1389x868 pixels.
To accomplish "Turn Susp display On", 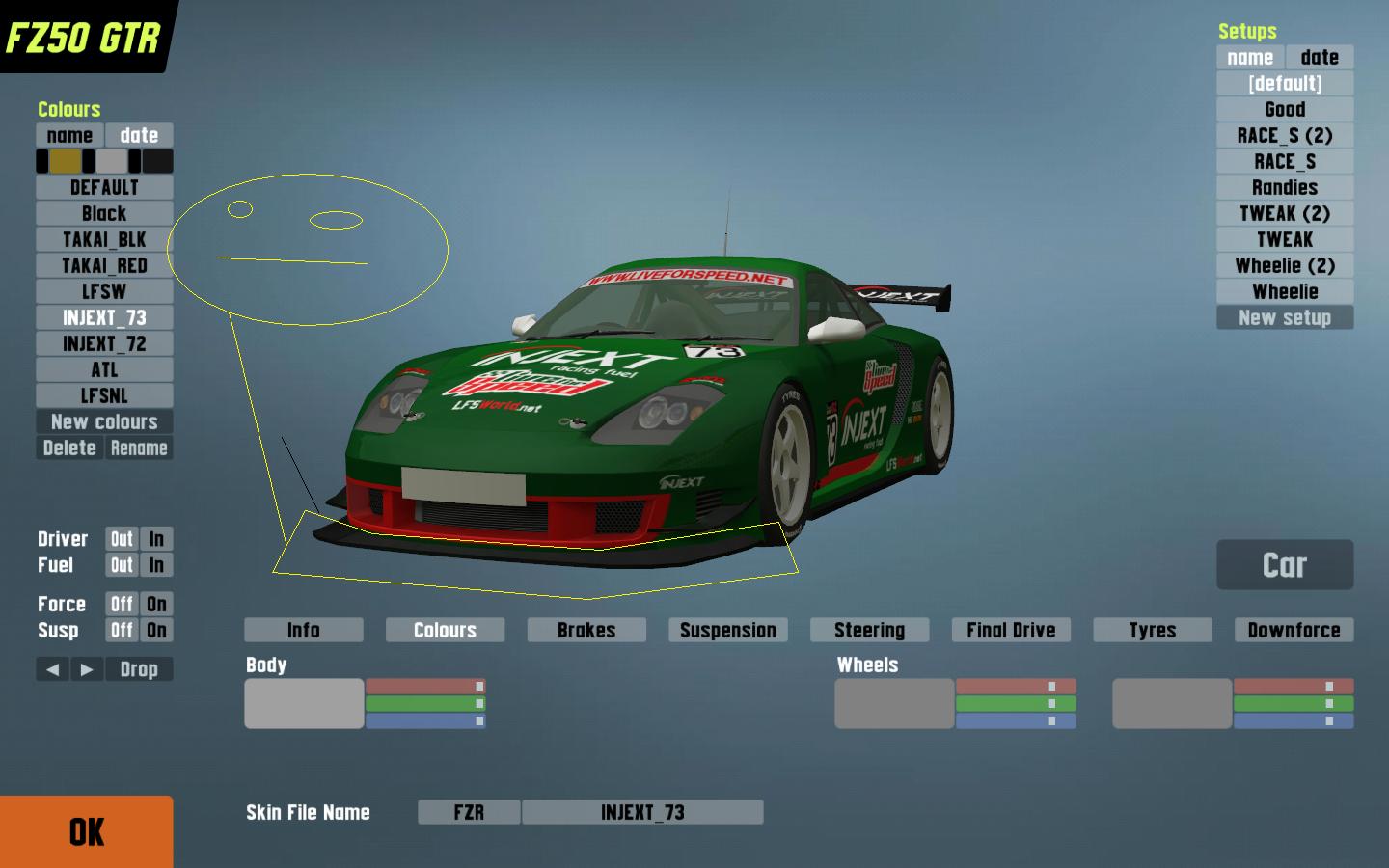I will (156, 630).
